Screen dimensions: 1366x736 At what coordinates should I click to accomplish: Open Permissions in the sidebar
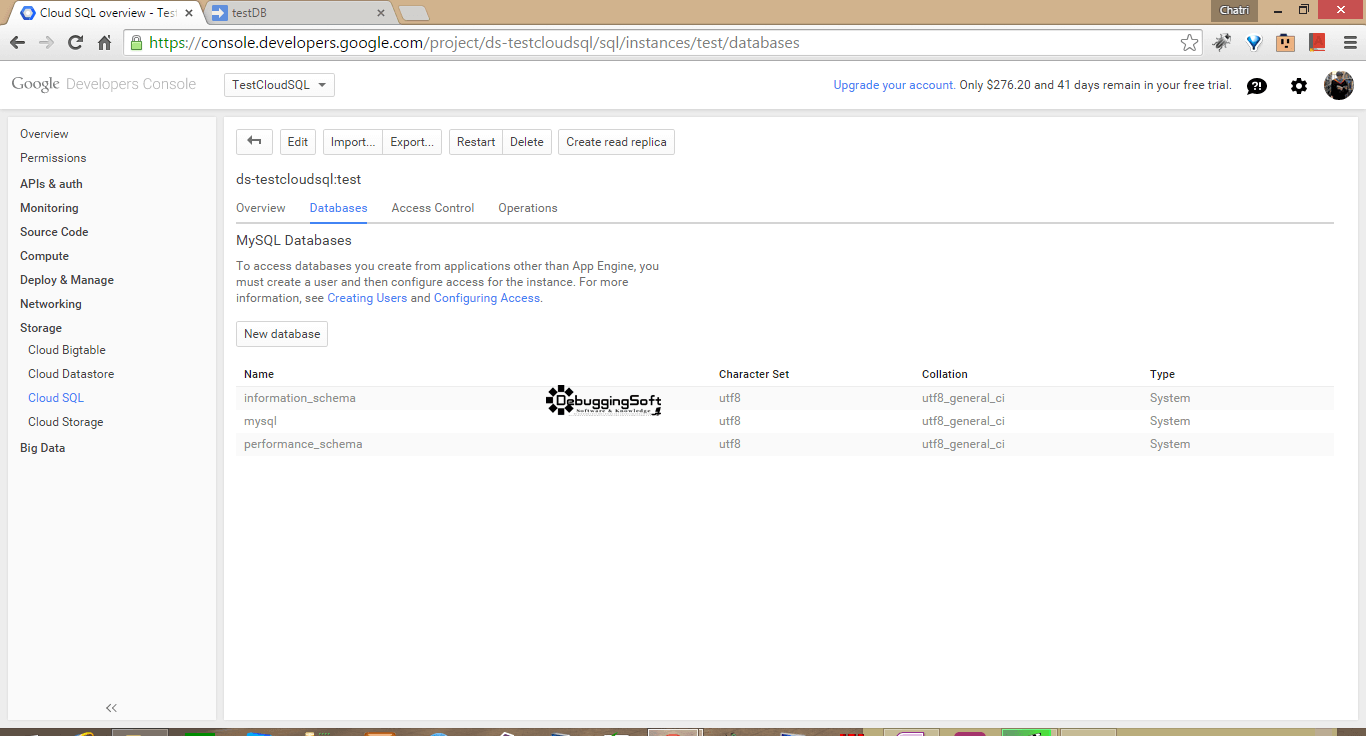tap(53, 158)
